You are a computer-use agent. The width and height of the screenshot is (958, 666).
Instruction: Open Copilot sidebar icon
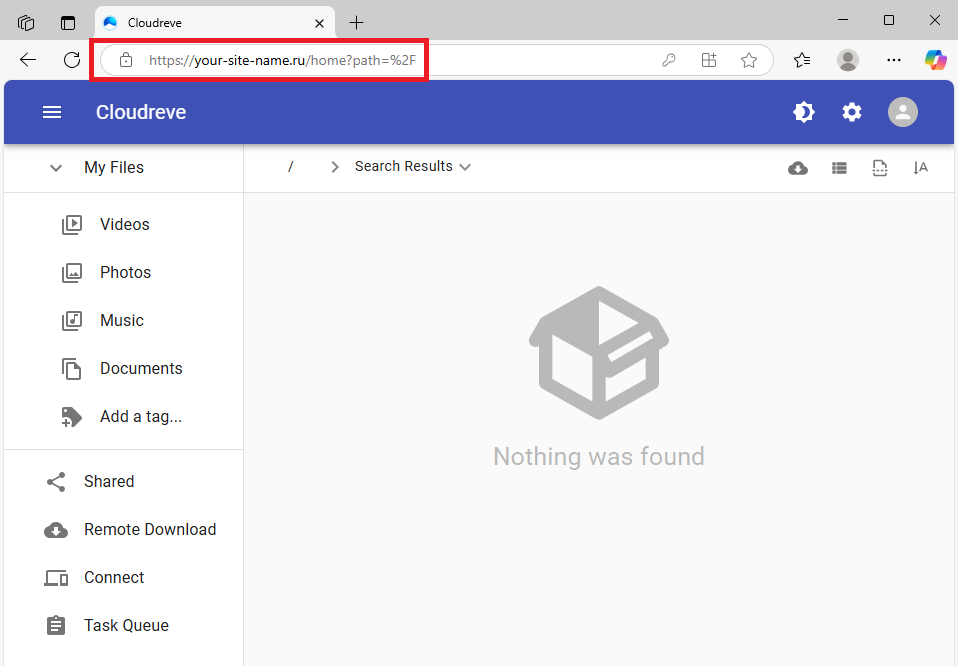[x=935, y=60]
